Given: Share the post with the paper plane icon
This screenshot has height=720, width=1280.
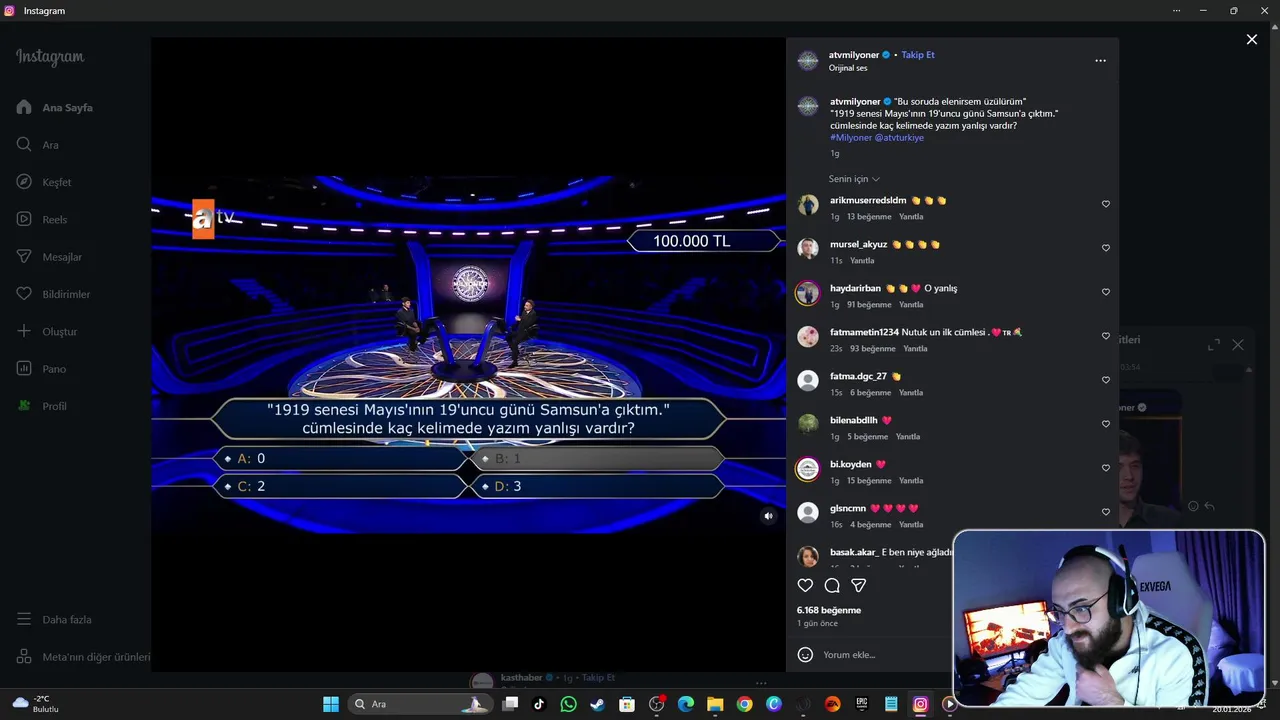Looking at the screenshot, I should 858,585.
